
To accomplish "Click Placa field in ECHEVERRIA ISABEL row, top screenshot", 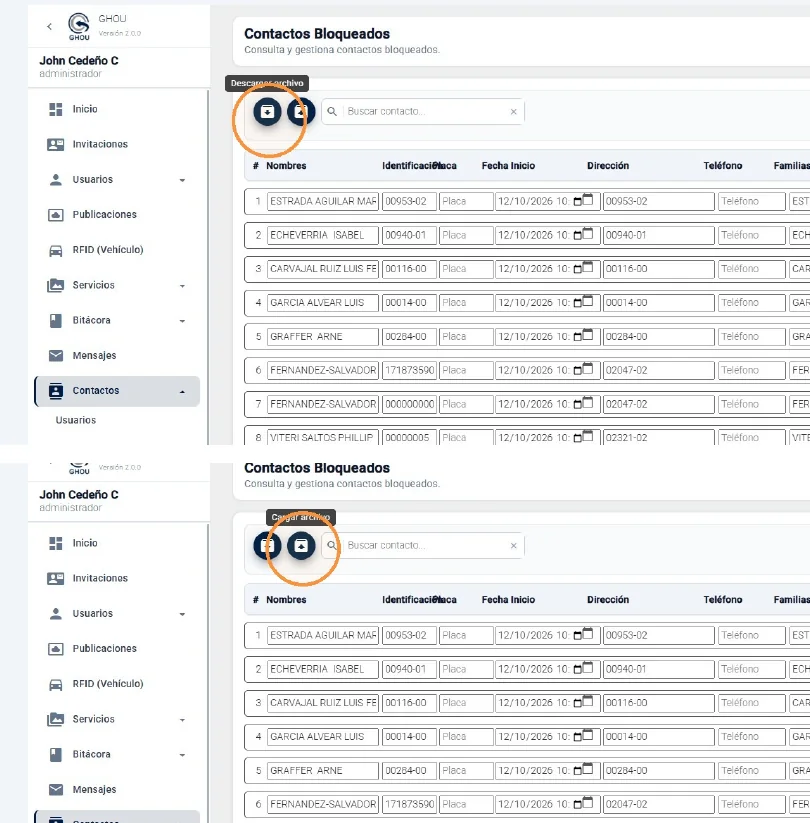I will point(466,235).
